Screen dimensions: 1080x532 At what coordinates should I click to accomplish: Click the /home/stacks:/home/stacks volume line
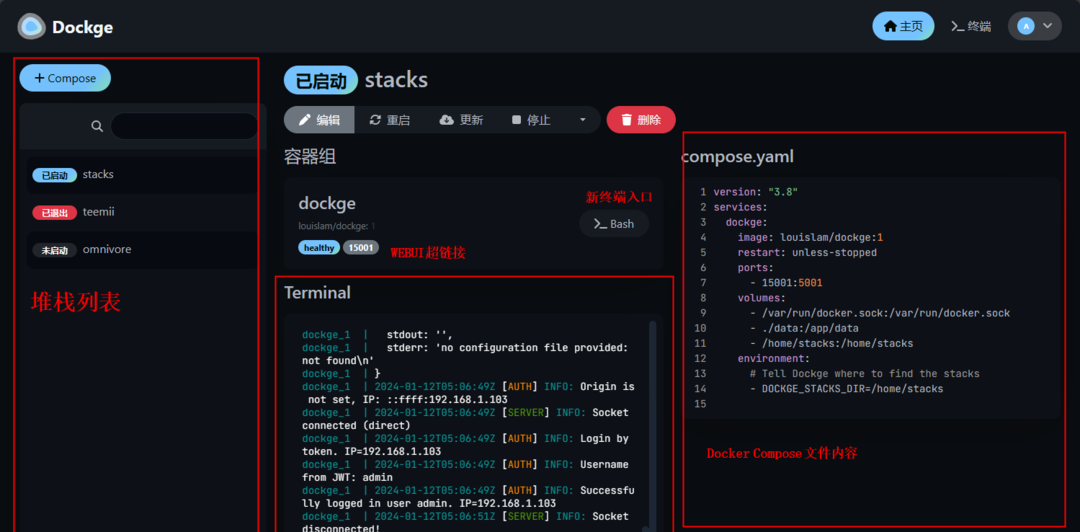click(x=831, y=343)
